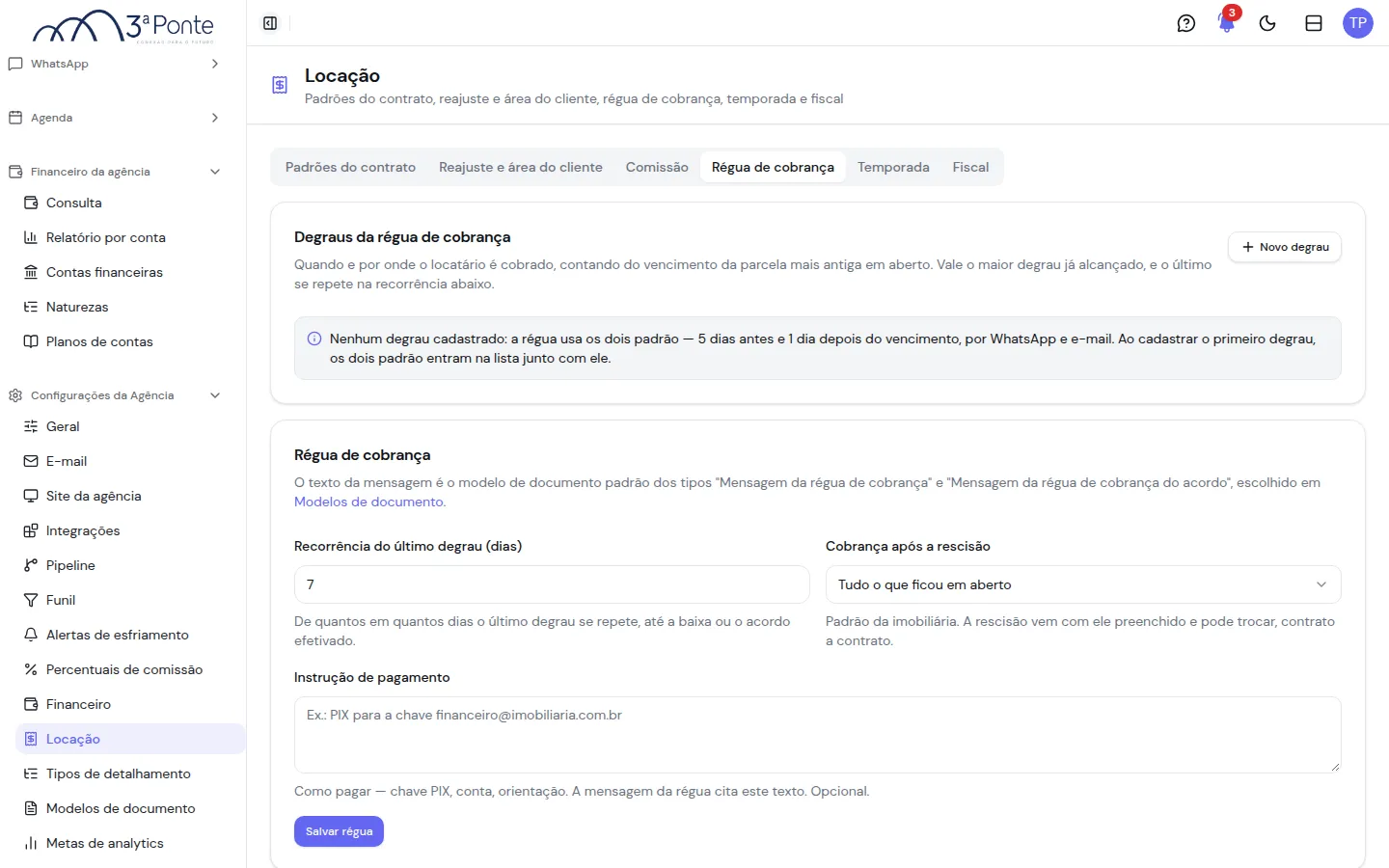Open Modelos de documento sidebar item

pos(131,808)
